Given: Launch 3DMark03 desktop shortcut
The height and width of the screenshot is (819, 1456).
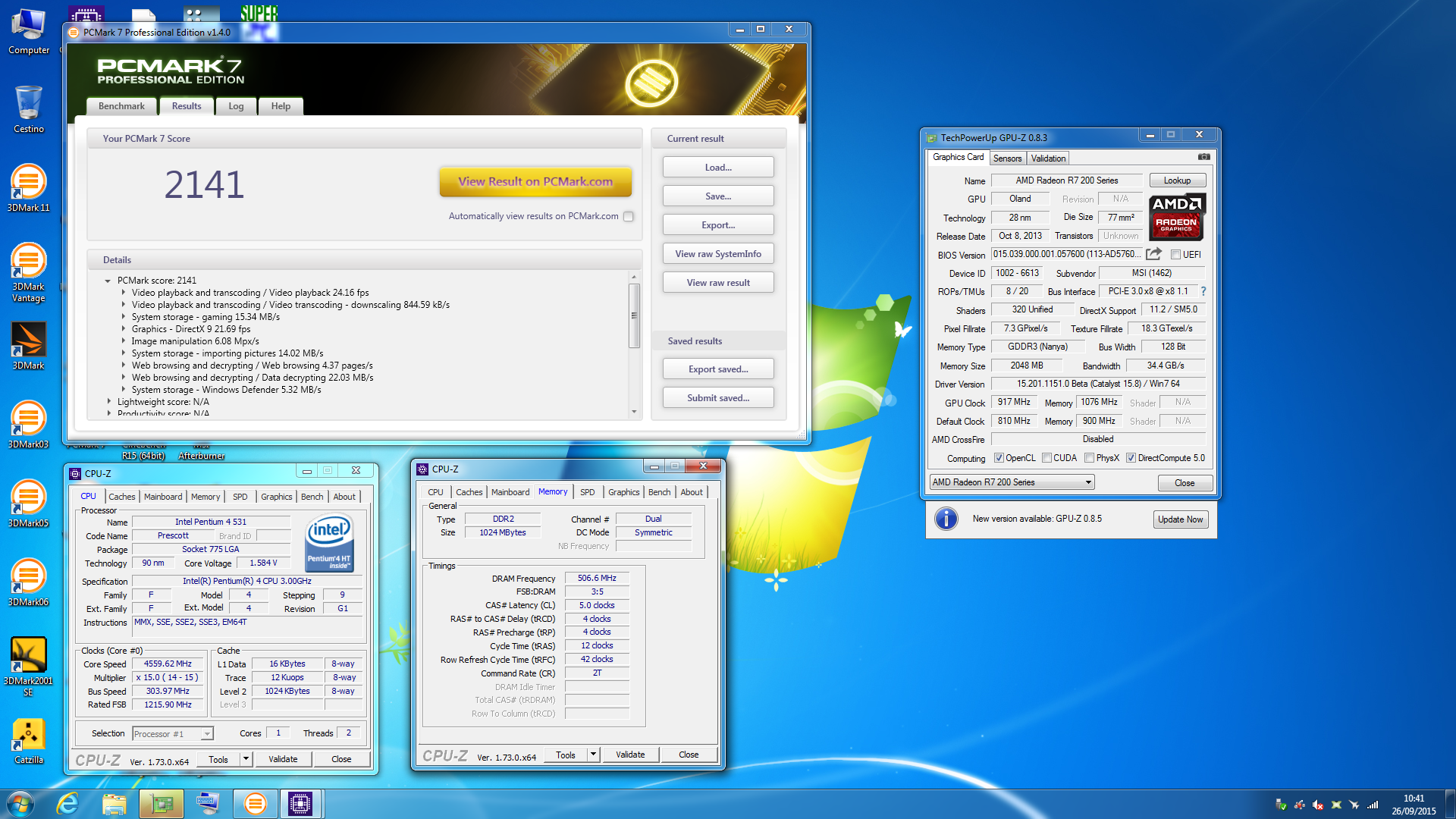Looking at the screenshot, I should point(29,425).
